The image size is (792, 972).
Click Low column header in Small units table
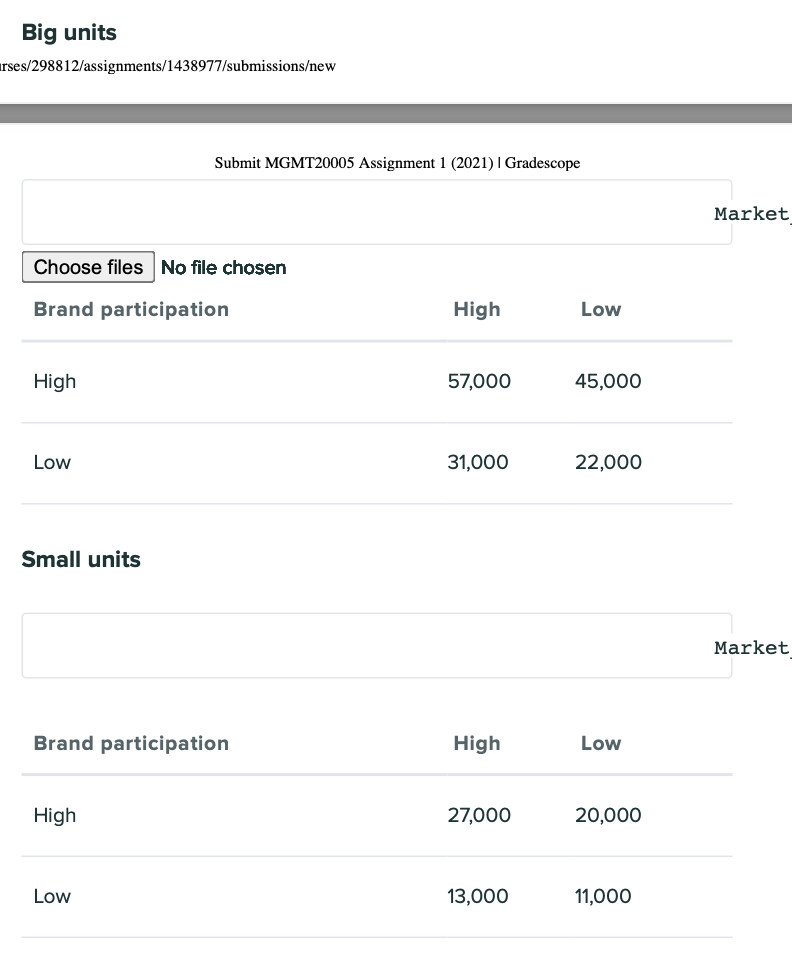point(600,743)
